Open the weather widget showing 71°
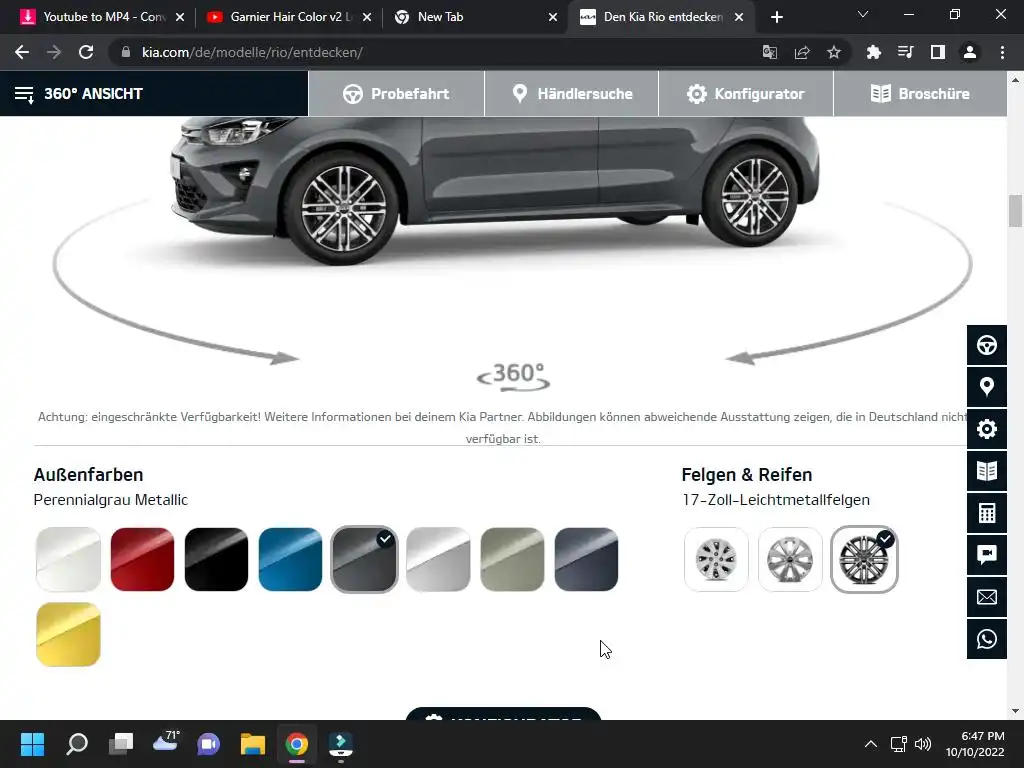This screenshot has width=1024, height=768. (x=165, y=743)
